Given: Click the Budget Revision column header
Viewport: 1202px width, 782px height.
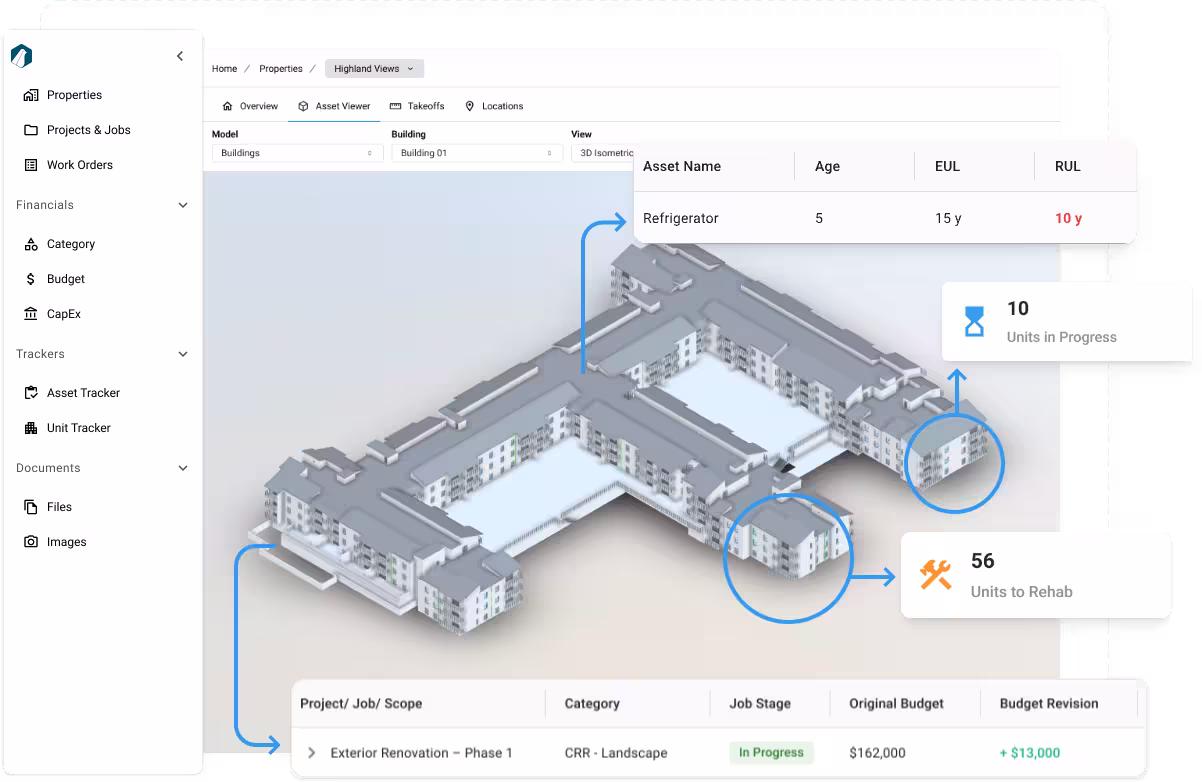Looking at the screenshot, I should pyautogui.click(x=1049, y=704).
